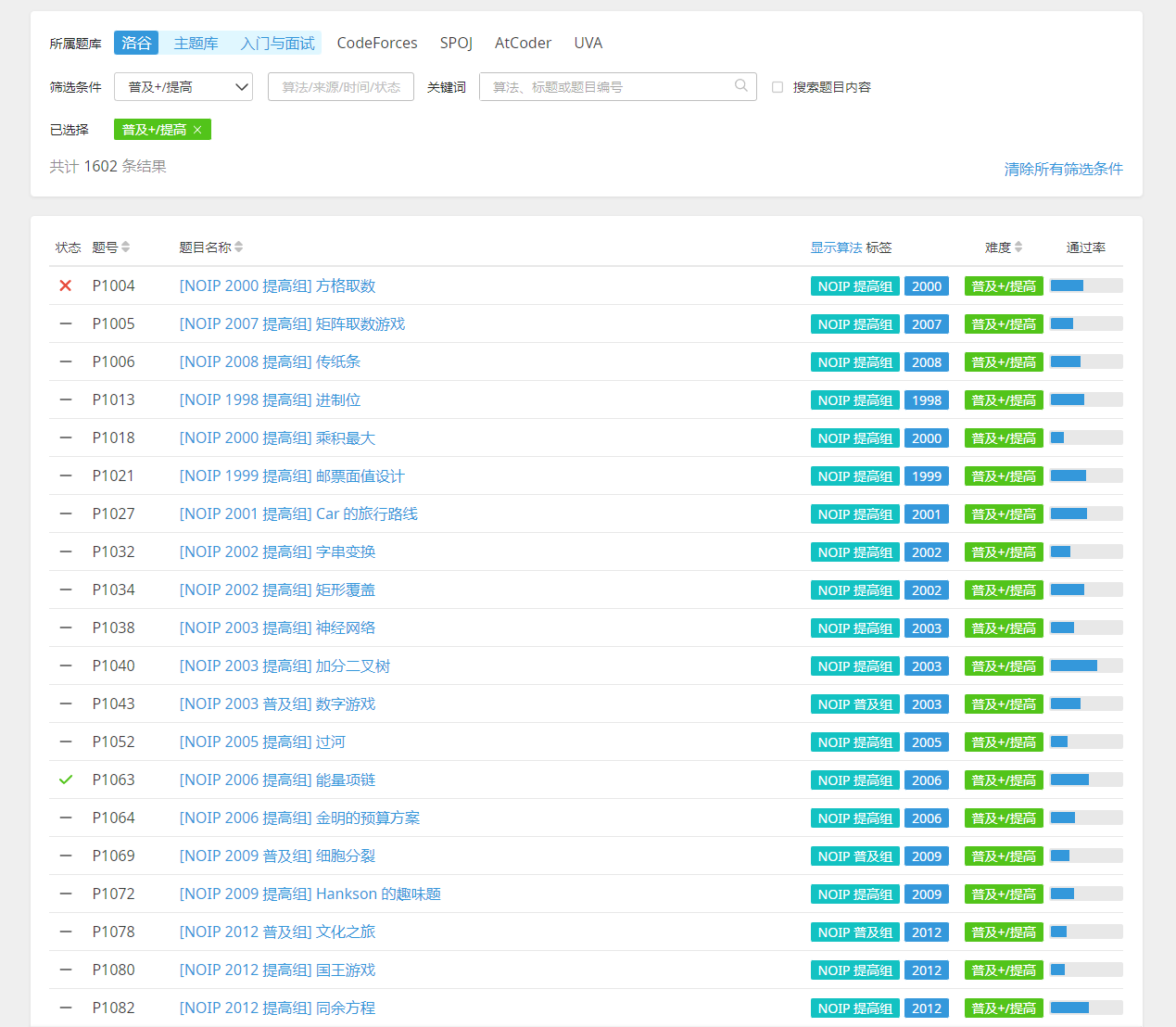Image resolution: width=1176 pixels, height=1027 pixels.
Task: Sort by 题号 using its sort arrows
Action: [125, 247]
